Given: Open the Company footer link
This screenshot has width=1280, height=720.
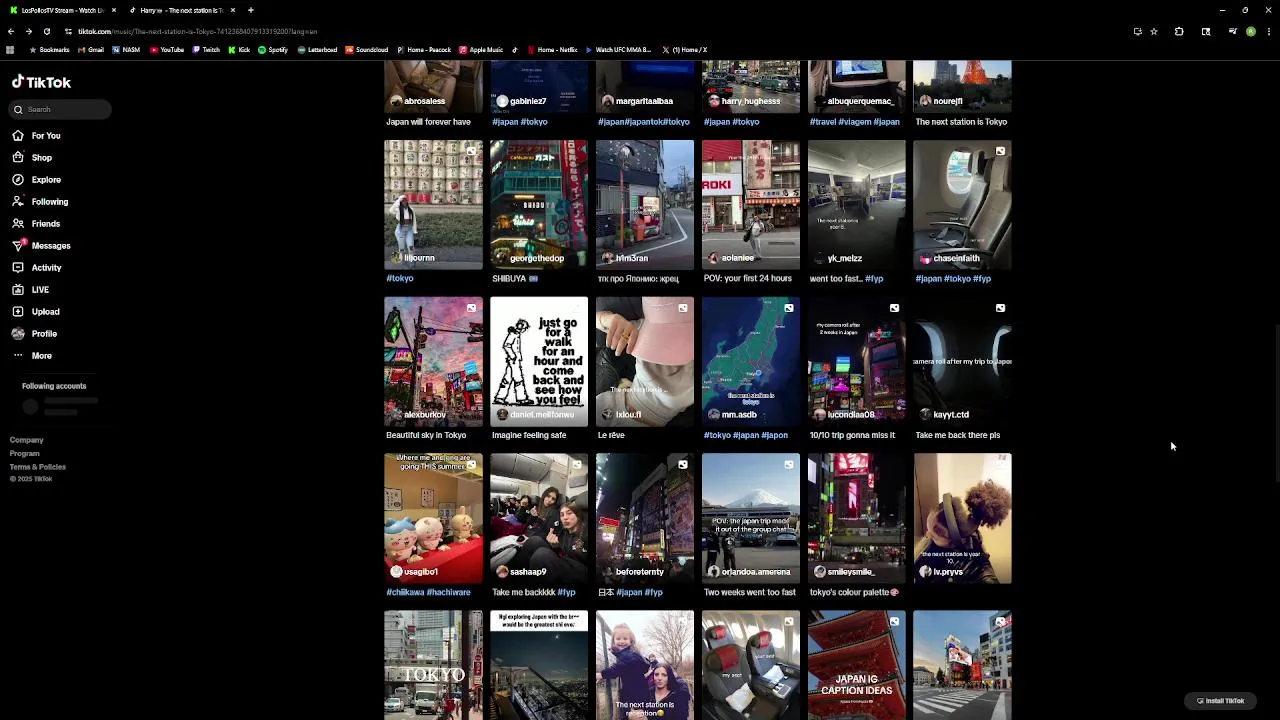Looking at the screenshot, I should click(27, 440).
